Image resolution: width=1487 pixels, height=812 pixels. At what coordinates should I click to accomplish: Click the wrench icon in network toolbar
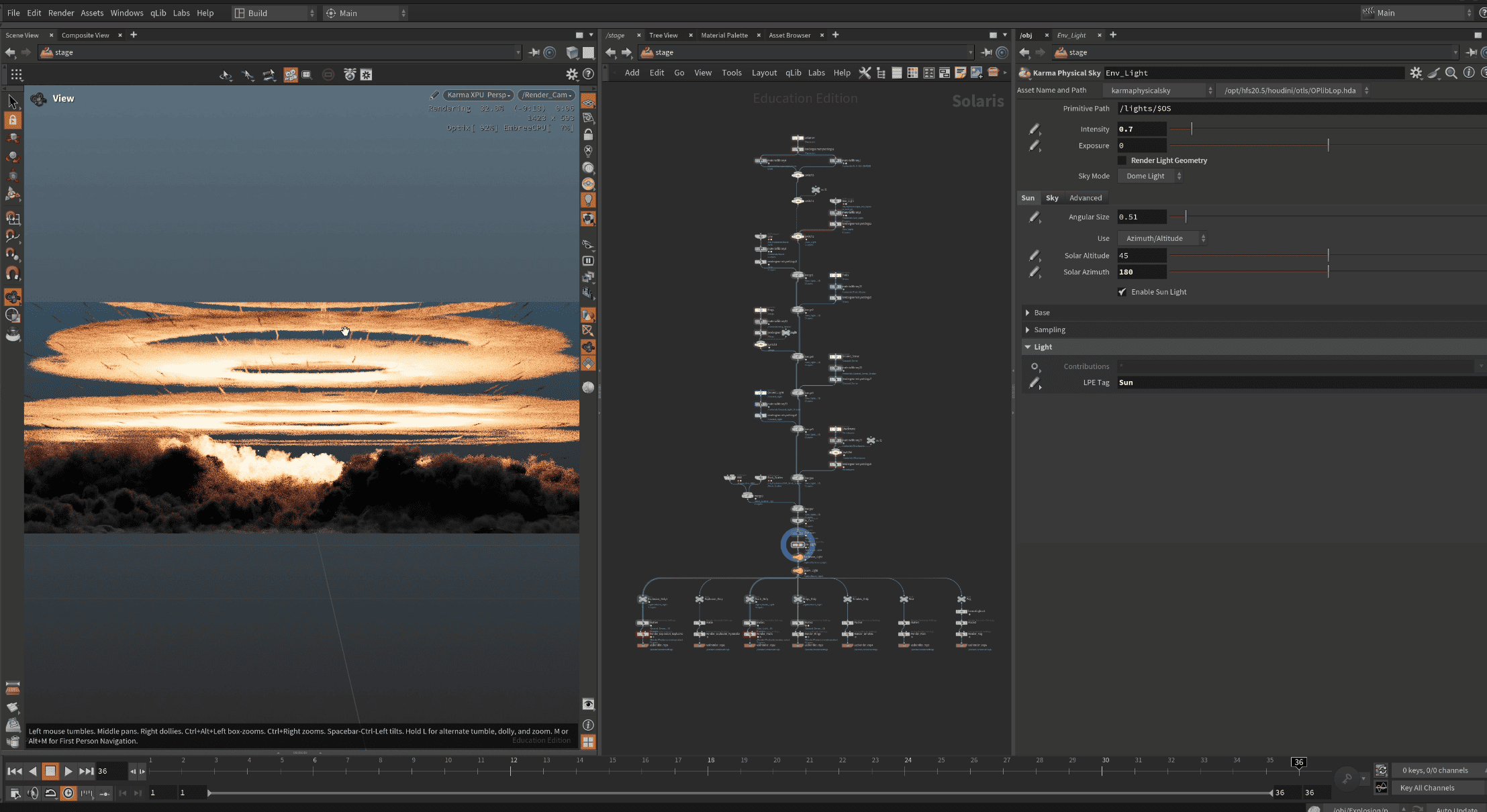(x=865, y=72)
